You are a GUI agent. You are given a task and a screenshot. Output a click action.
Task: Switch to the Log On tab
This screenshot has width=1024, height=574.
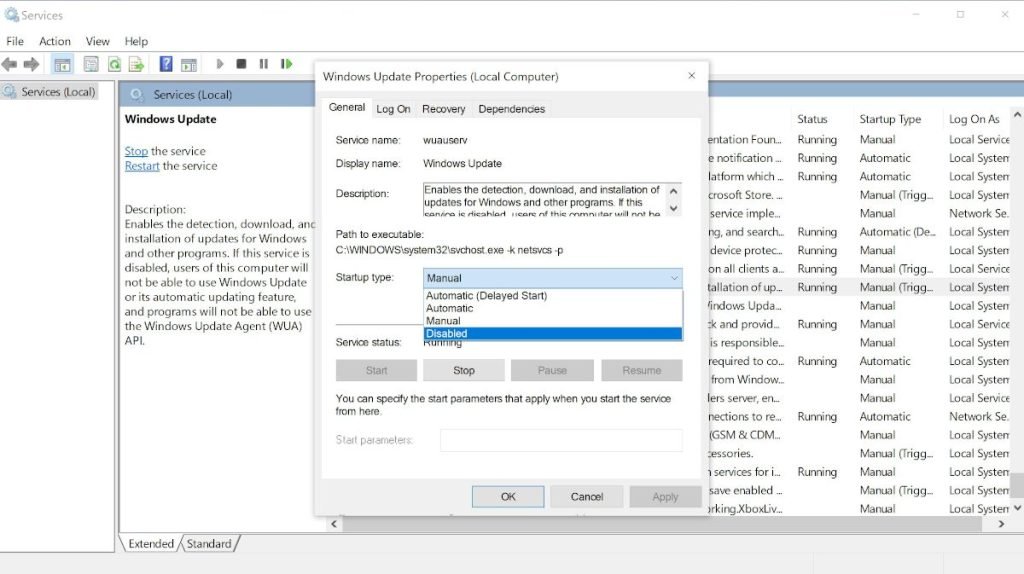point(393,109)
